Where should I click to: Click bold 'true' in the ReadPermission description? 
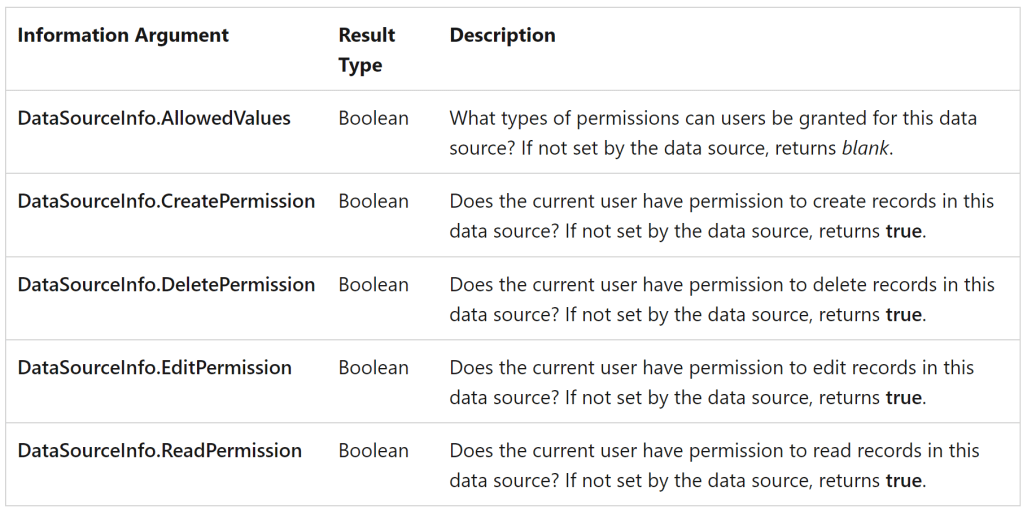coord(903,480)
